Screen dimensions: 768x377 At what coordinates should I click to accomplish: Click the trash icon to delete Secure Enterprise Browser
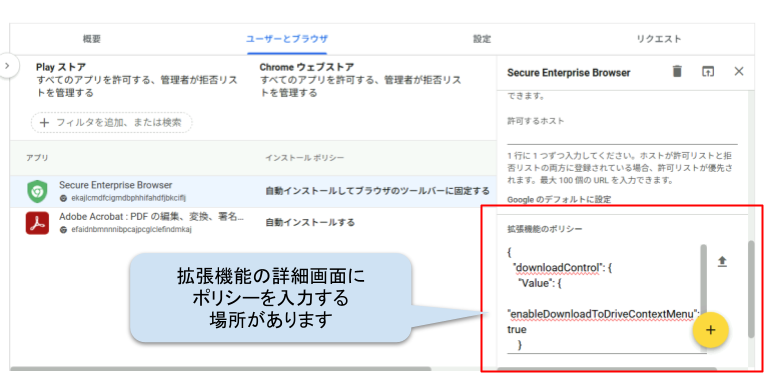point(677,71)
